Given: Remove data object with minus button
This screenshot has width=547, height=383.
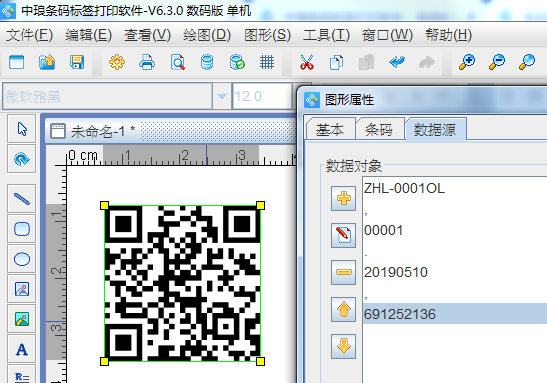Looking at the screenshot, I should coord(344,272).
